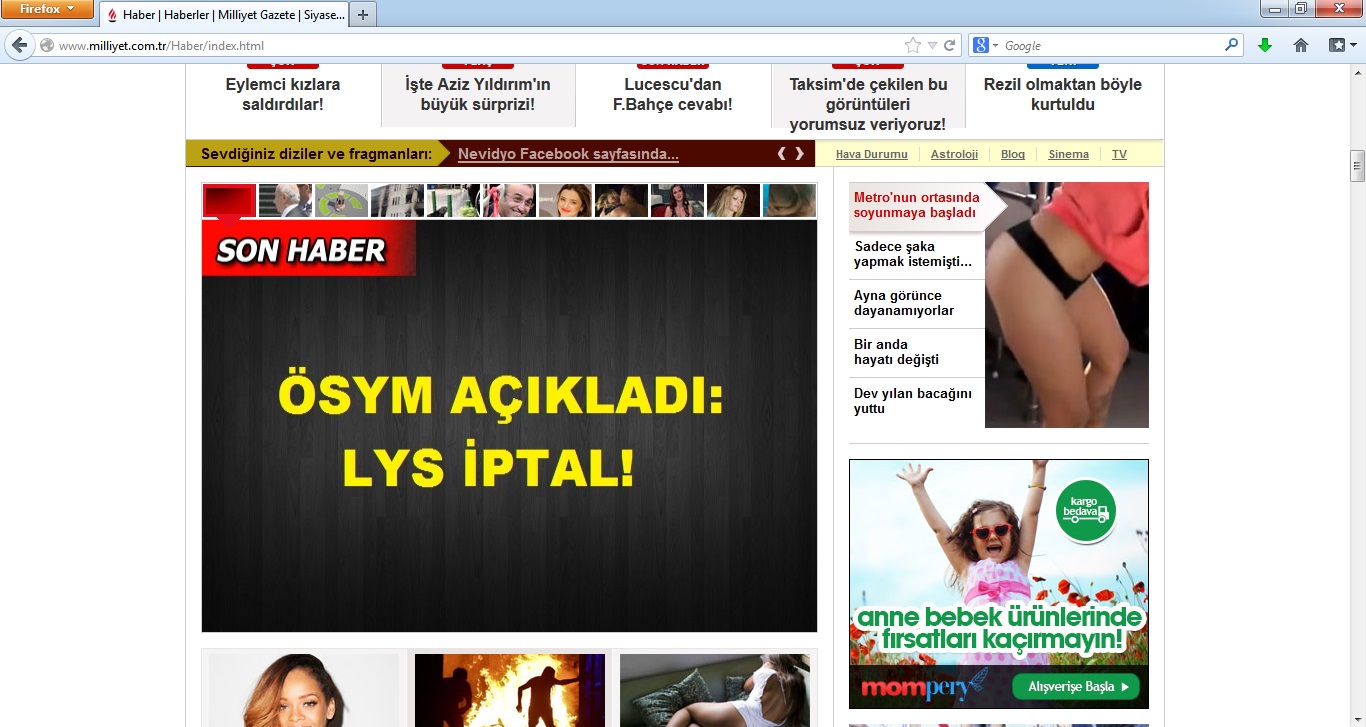Reload the page with the refresh icon
The height and width of the screenshot is (727, 1366).
point(949,45)
